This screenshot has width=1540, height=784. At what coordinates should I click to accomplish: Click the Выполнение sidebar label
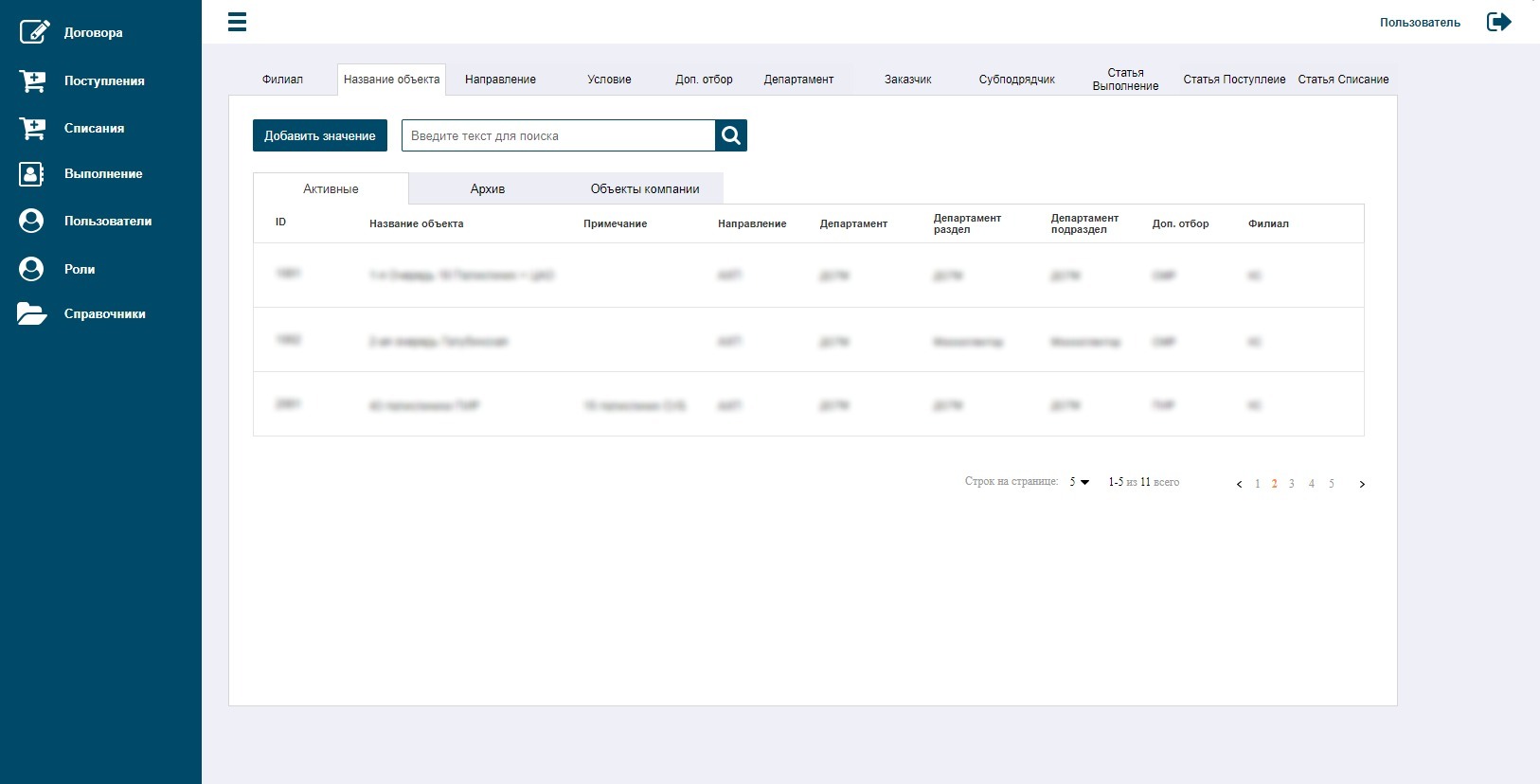tap(103, 173)
